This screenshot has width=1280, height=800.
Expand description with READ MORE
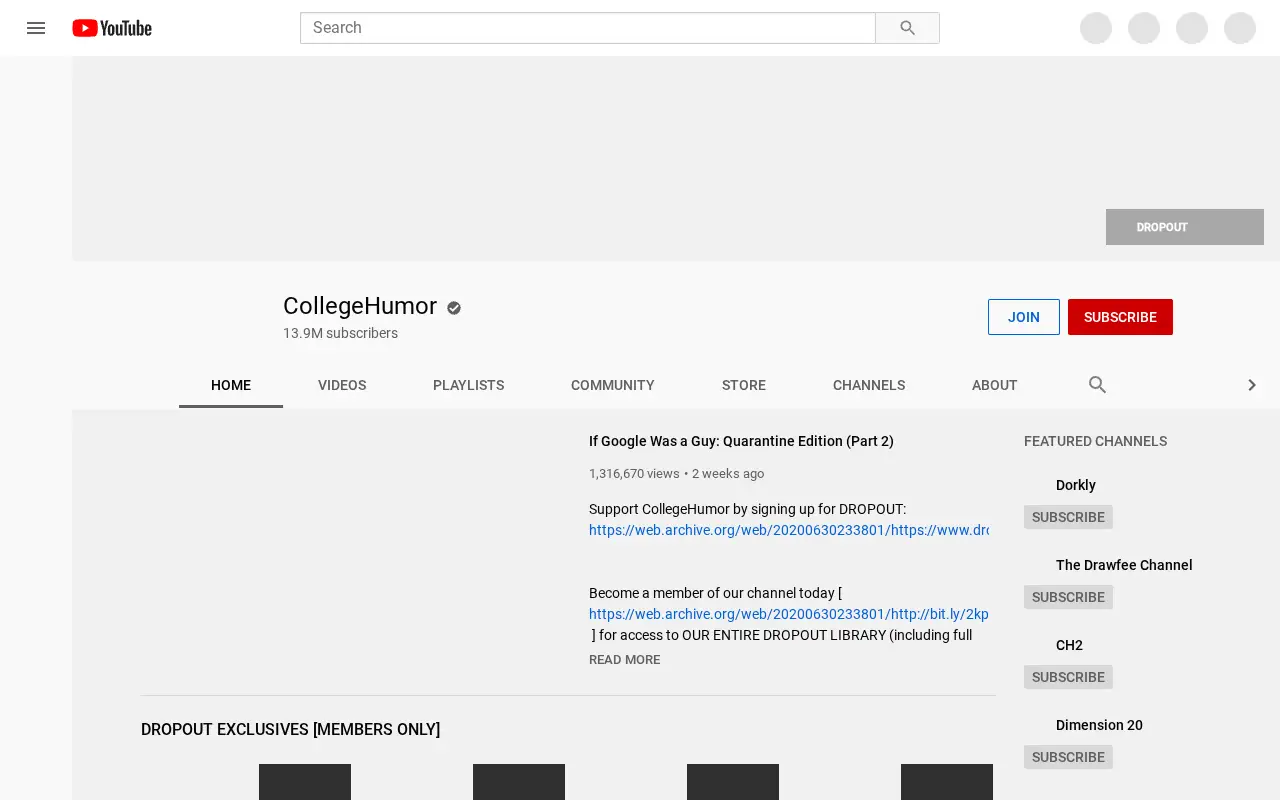pyautogui.click(x=625, y=660)
